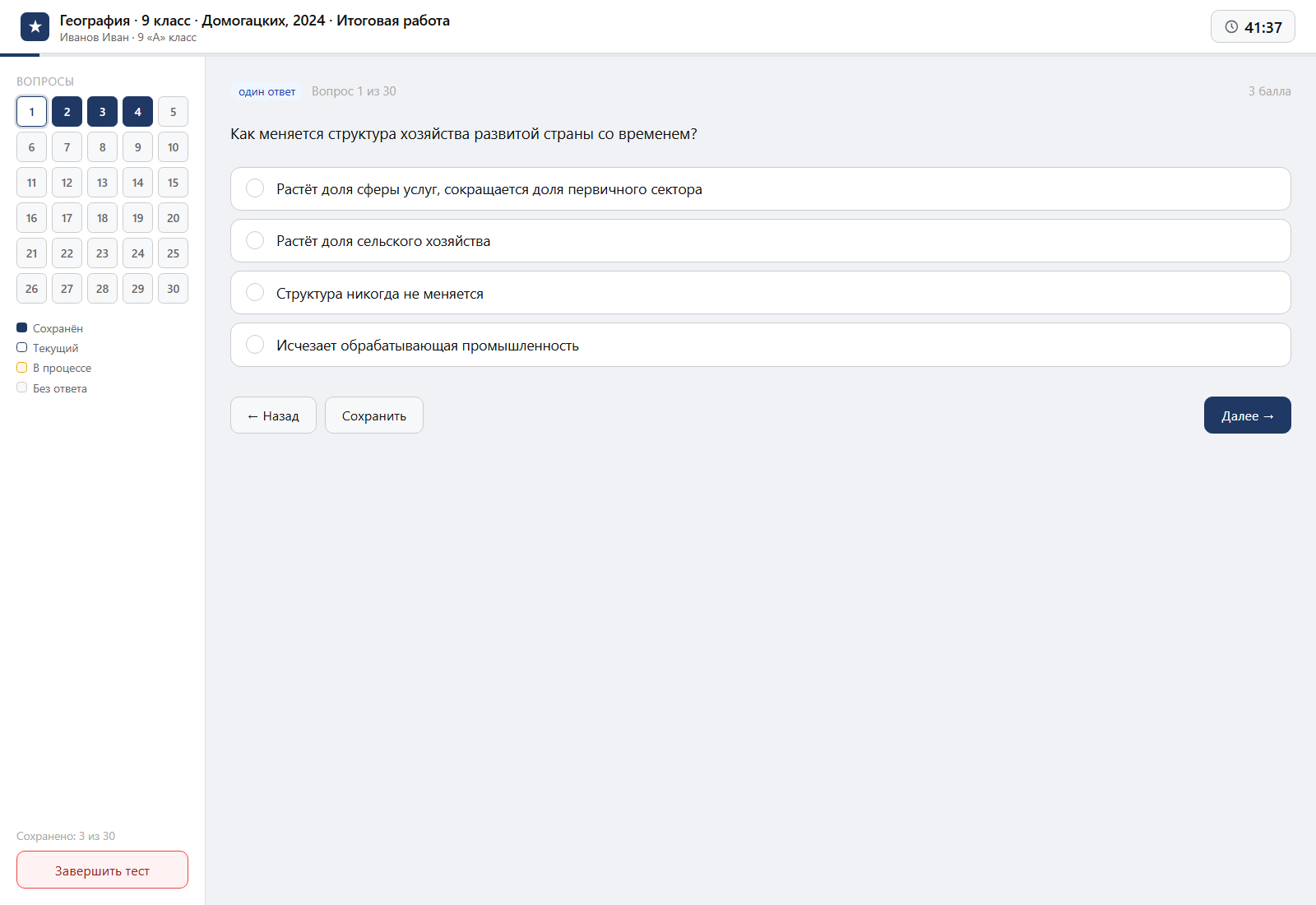Click the 'В процессе' yellow legend marker
1316x905 pixels.
[22, 368]
